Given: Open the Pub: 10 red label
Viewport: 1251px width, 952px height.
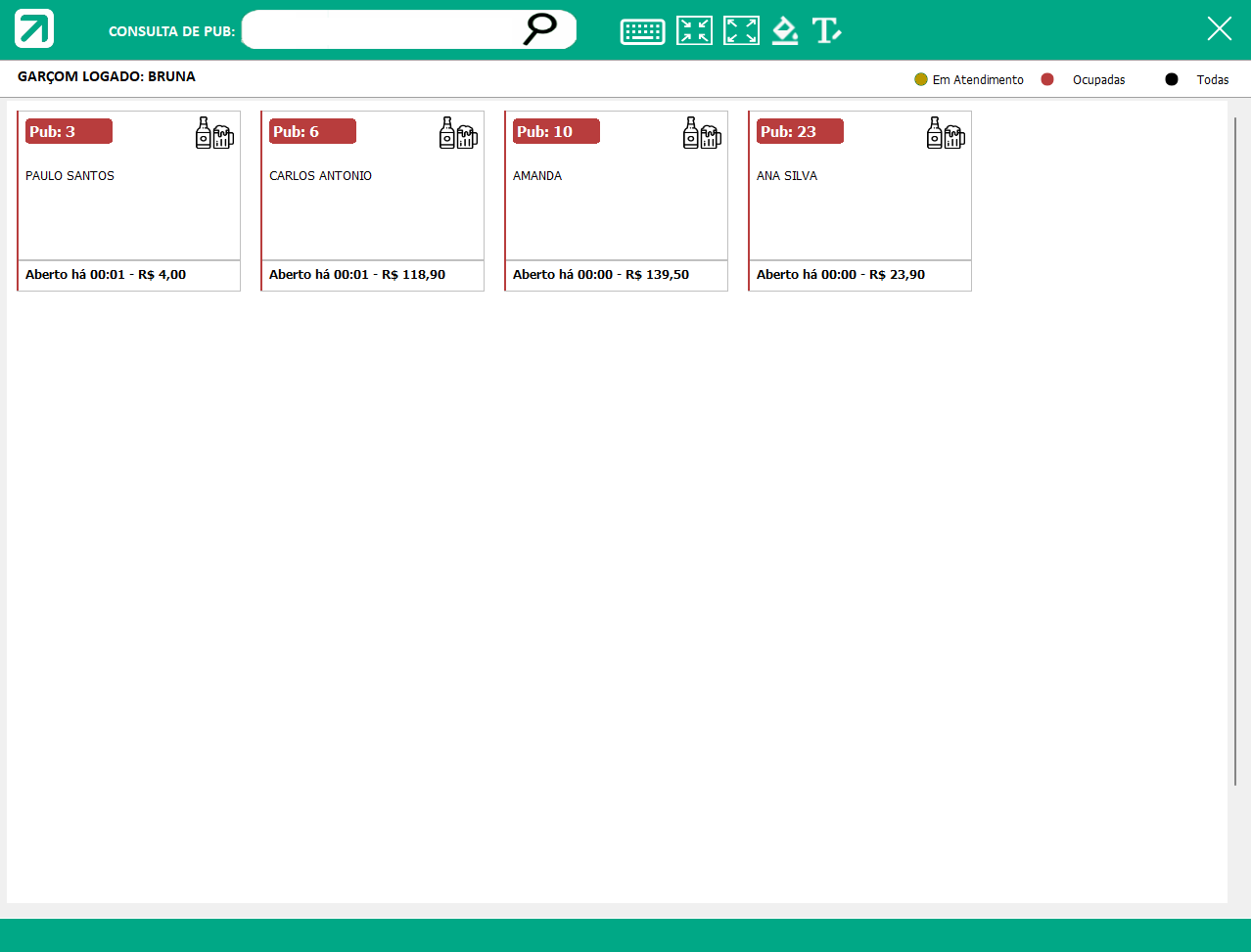Looking at the screenshot, I should point(556,131).
